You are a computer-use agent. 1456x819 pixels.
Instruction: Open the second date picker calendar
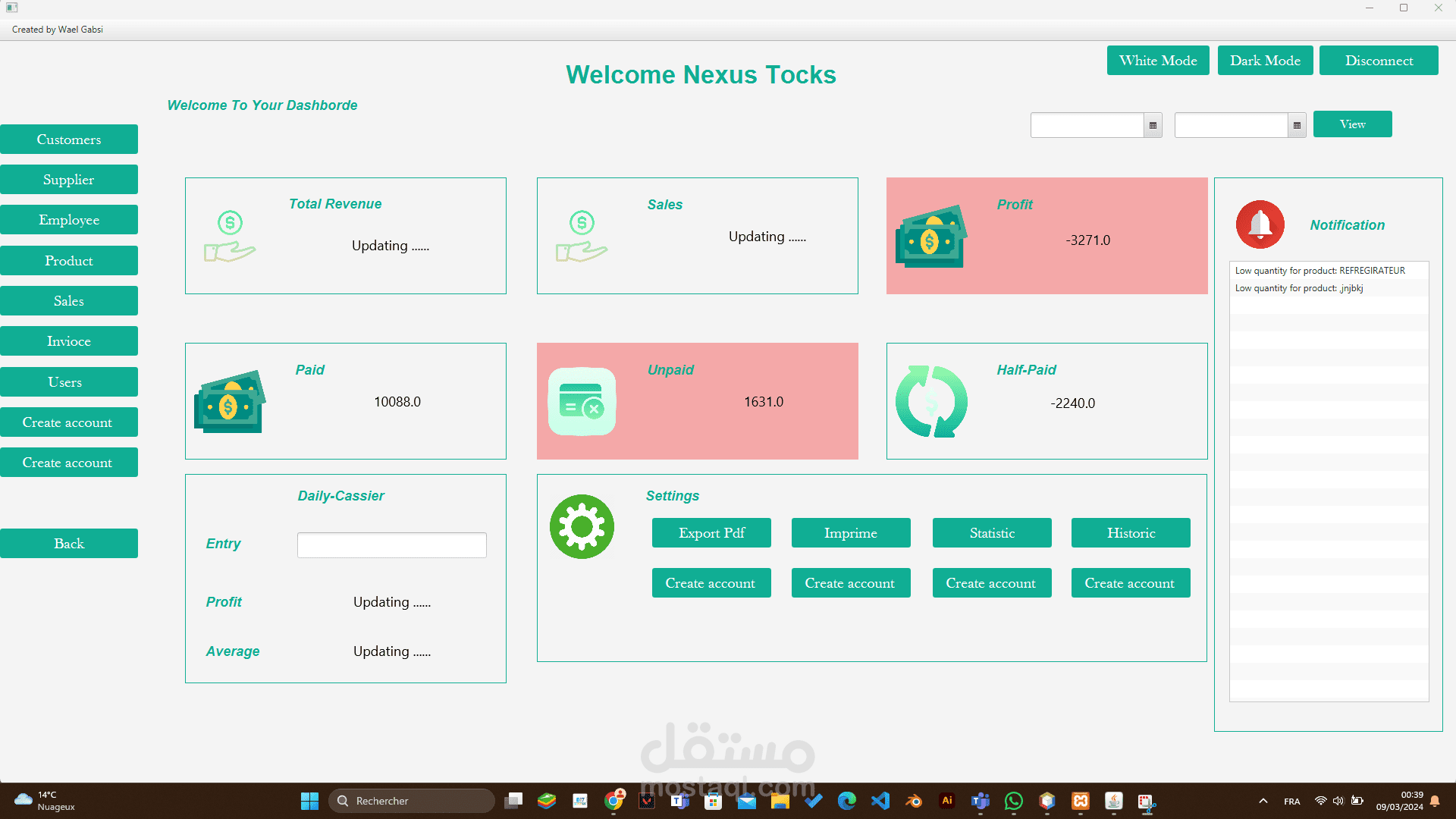point(1297,125)
